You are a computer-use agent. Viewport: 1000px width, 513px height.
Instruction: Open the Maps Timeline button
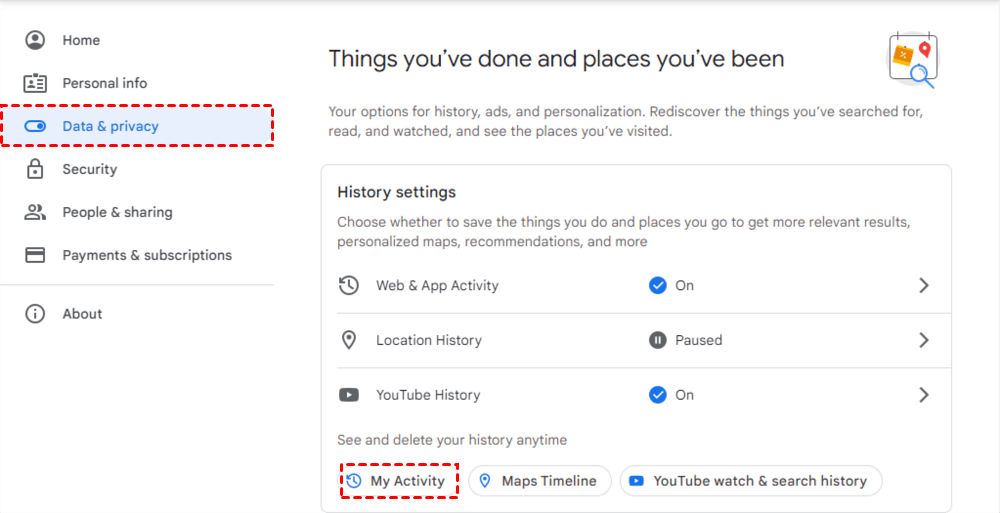point(539,481)
